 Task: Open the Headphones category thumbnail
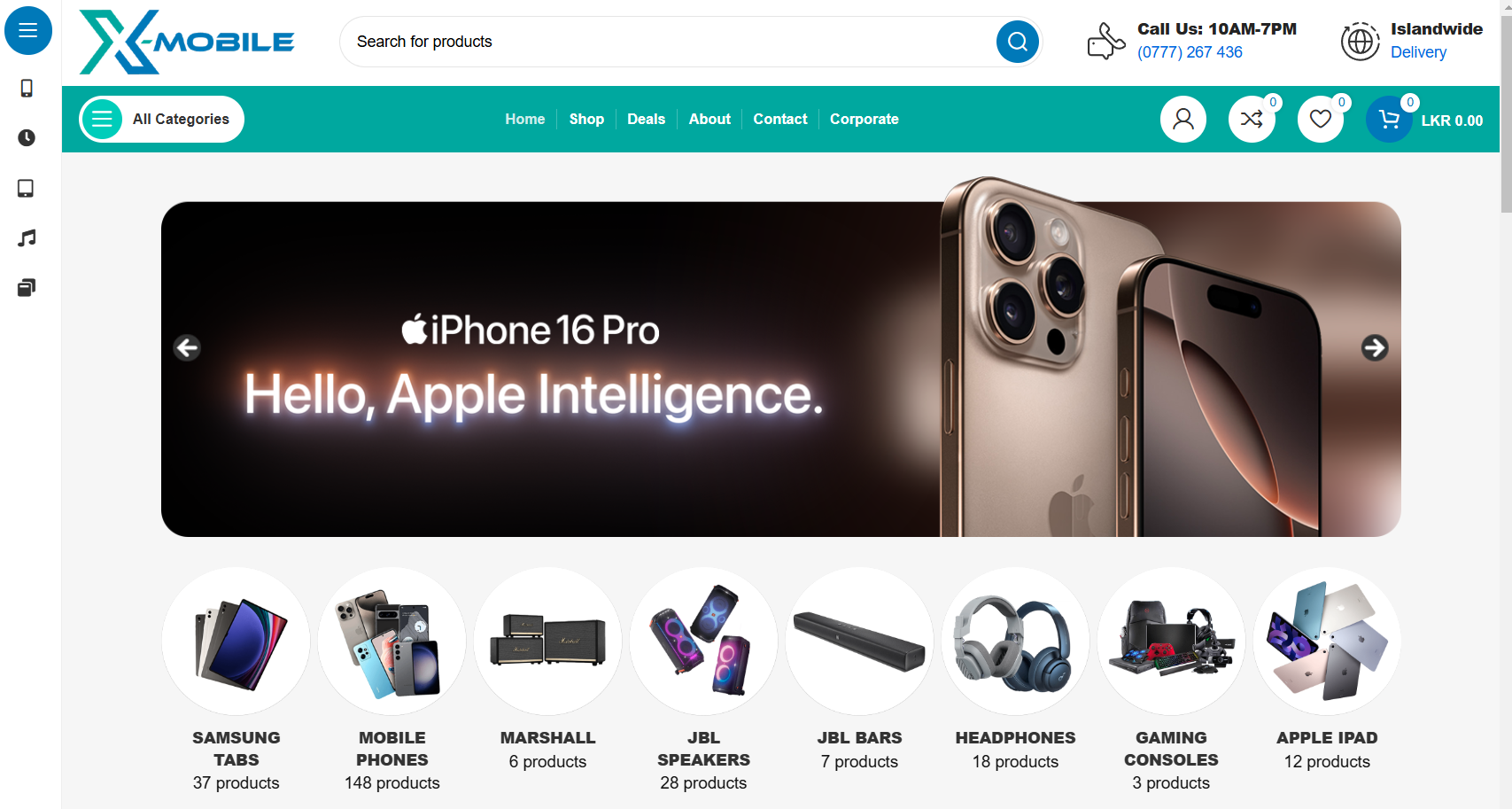pyautogui.click(x=1015, y=642)
